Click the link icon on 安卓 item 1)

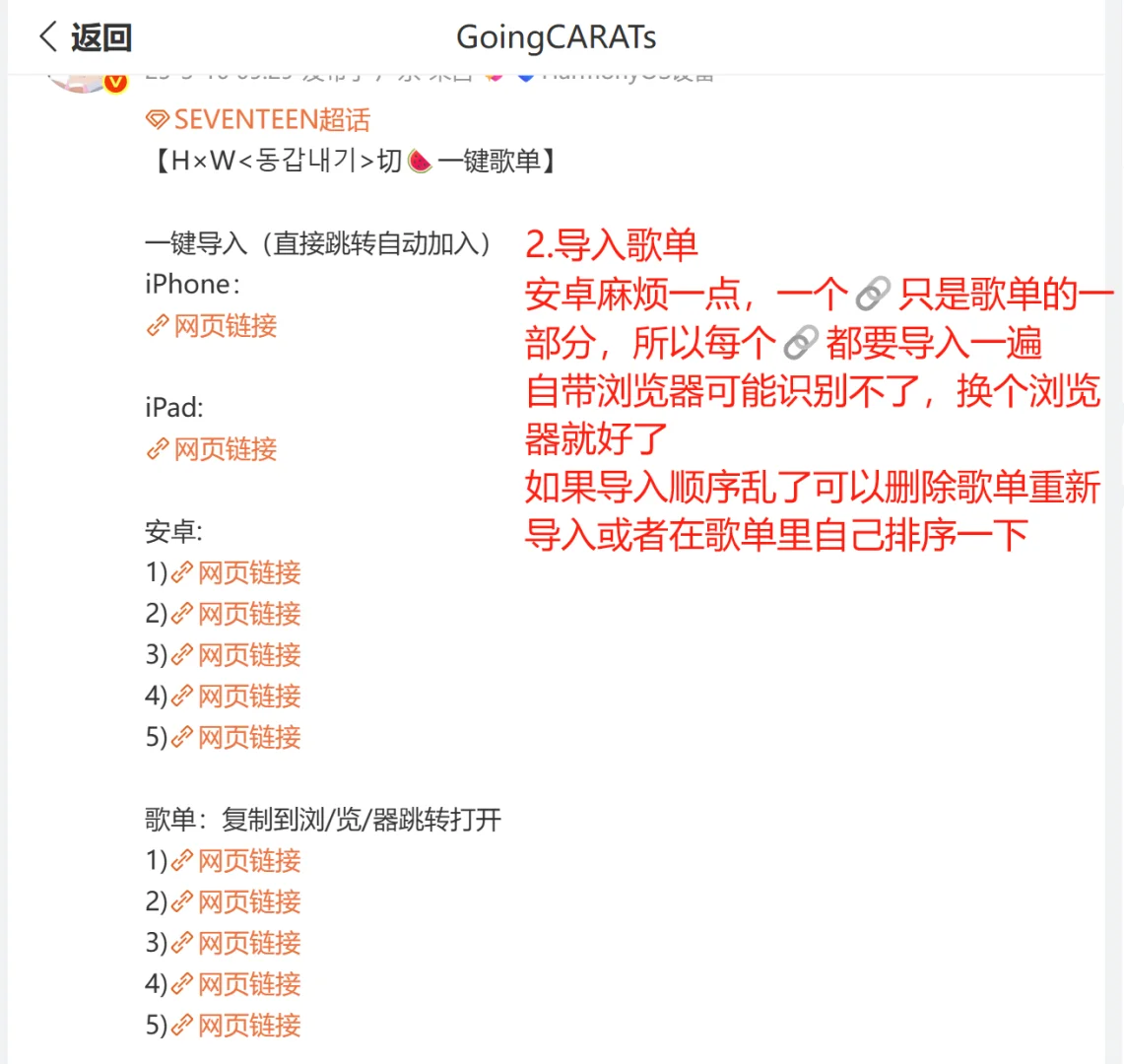[x=181, y=572]
